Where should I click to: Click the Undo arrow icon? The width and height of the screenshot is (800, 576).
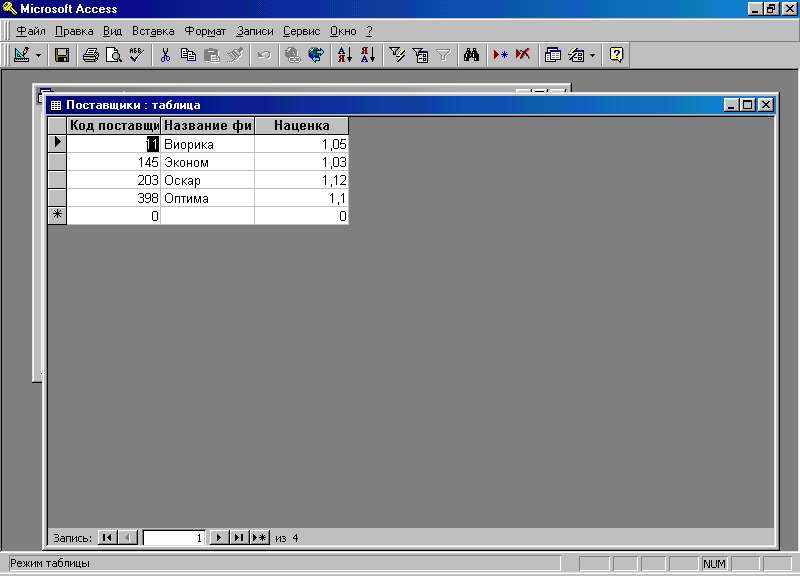(264, 55)
